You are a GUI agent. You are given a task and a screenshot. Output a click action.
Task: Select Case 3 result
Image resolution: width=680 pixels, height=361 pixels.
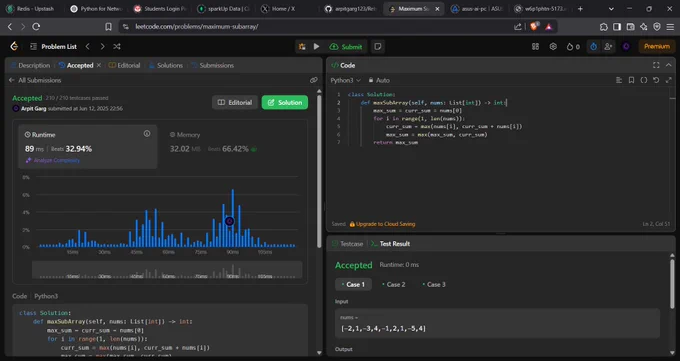(434, 285)
